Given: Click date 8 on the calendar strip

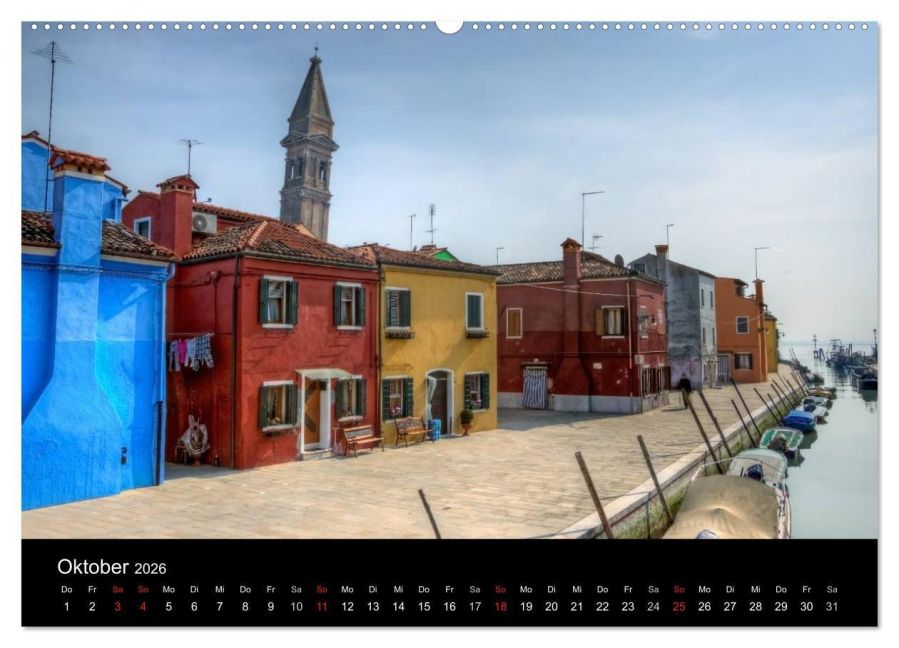Looking at the screenshot, I should click(245, 606).
